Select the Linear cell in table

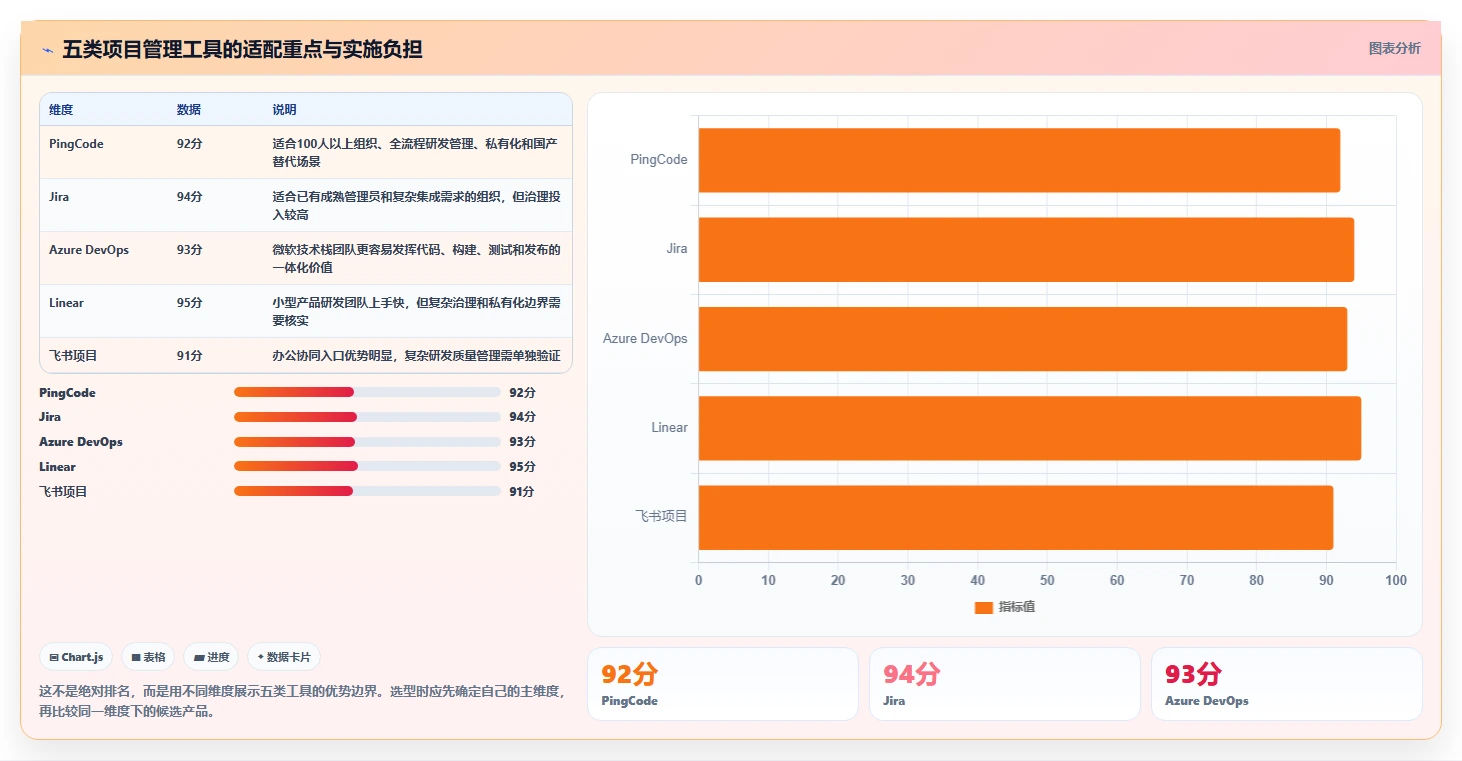66,303
